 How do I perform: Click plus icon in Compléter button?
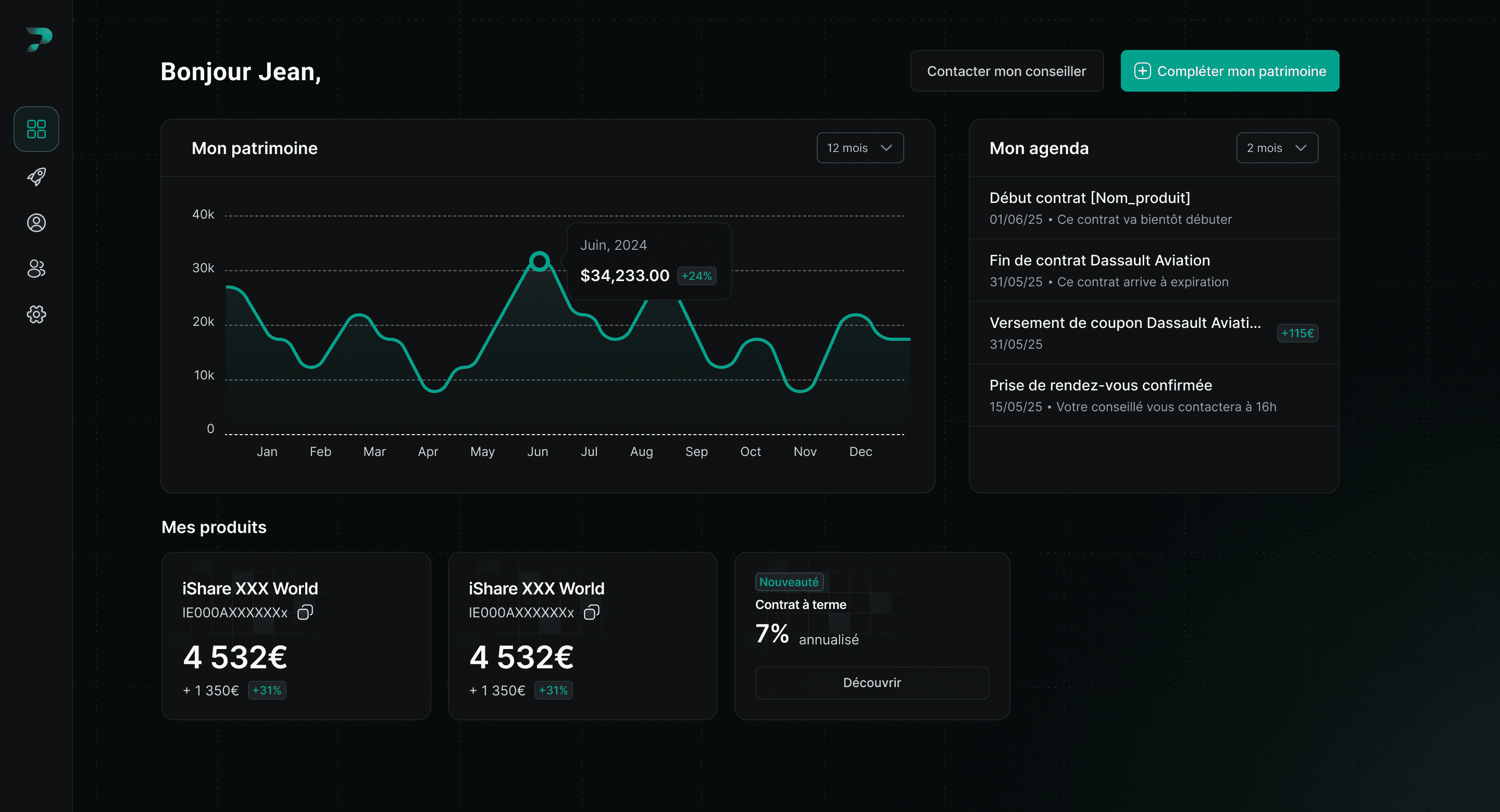(x=1142, y=71)
